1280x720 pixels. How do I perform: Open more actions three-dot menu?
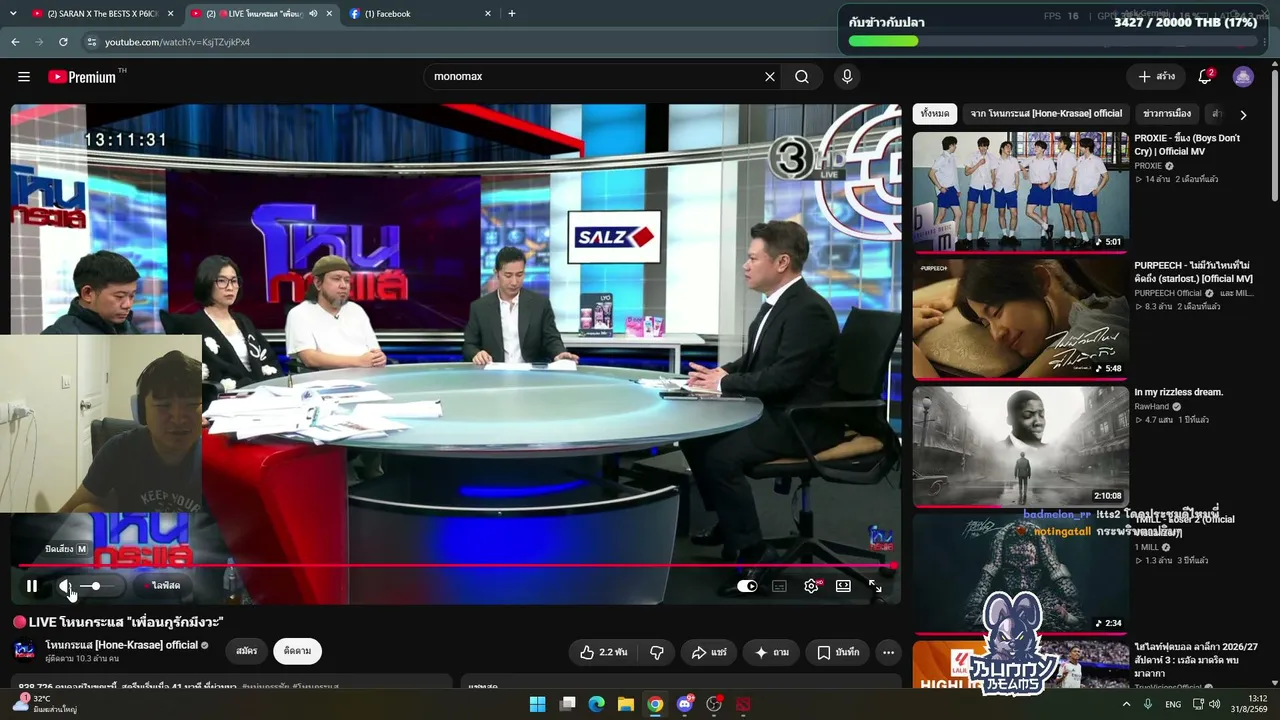pos(888,652)
